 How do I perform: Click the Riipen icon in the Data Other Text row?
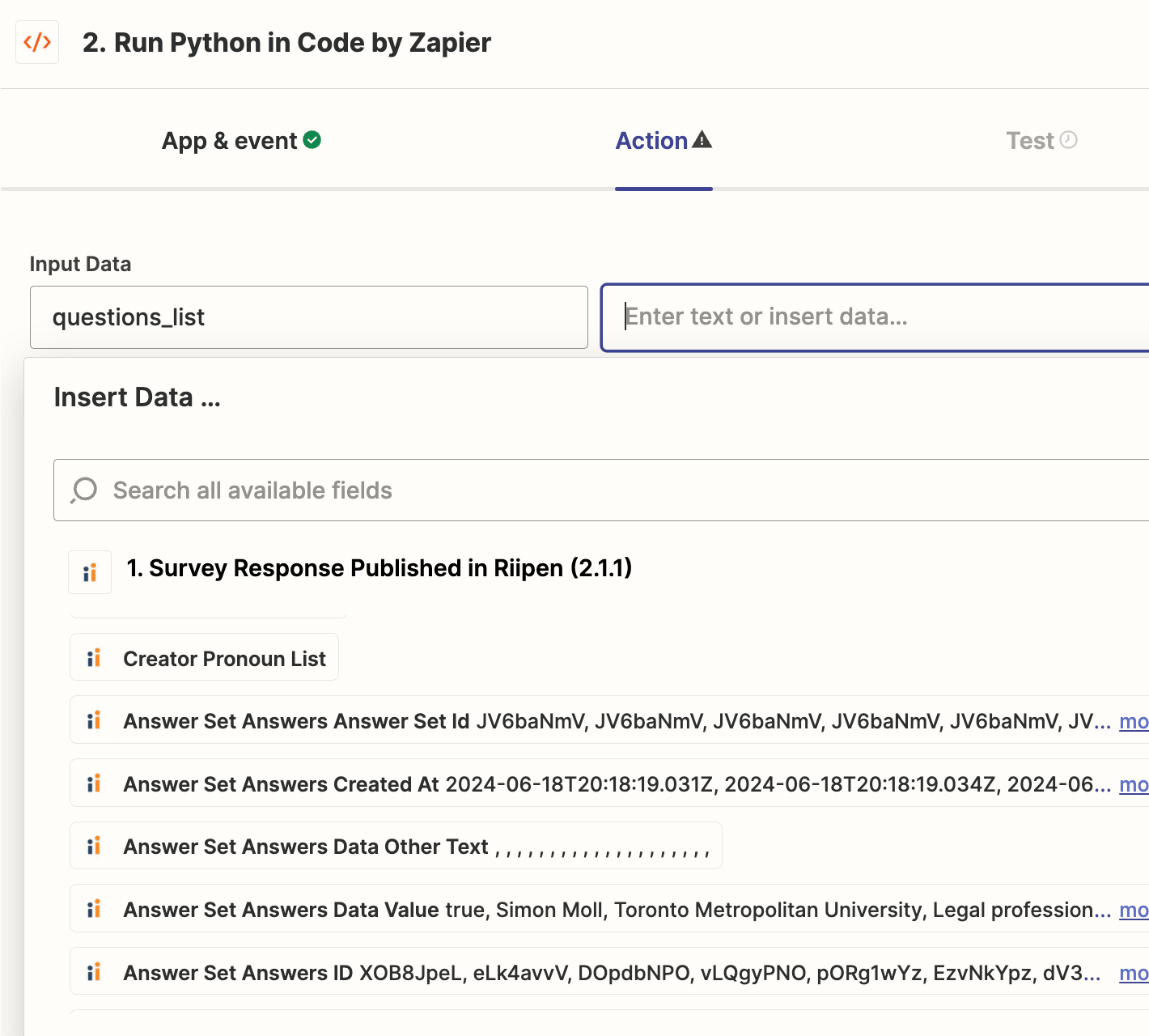click(94, 846)
